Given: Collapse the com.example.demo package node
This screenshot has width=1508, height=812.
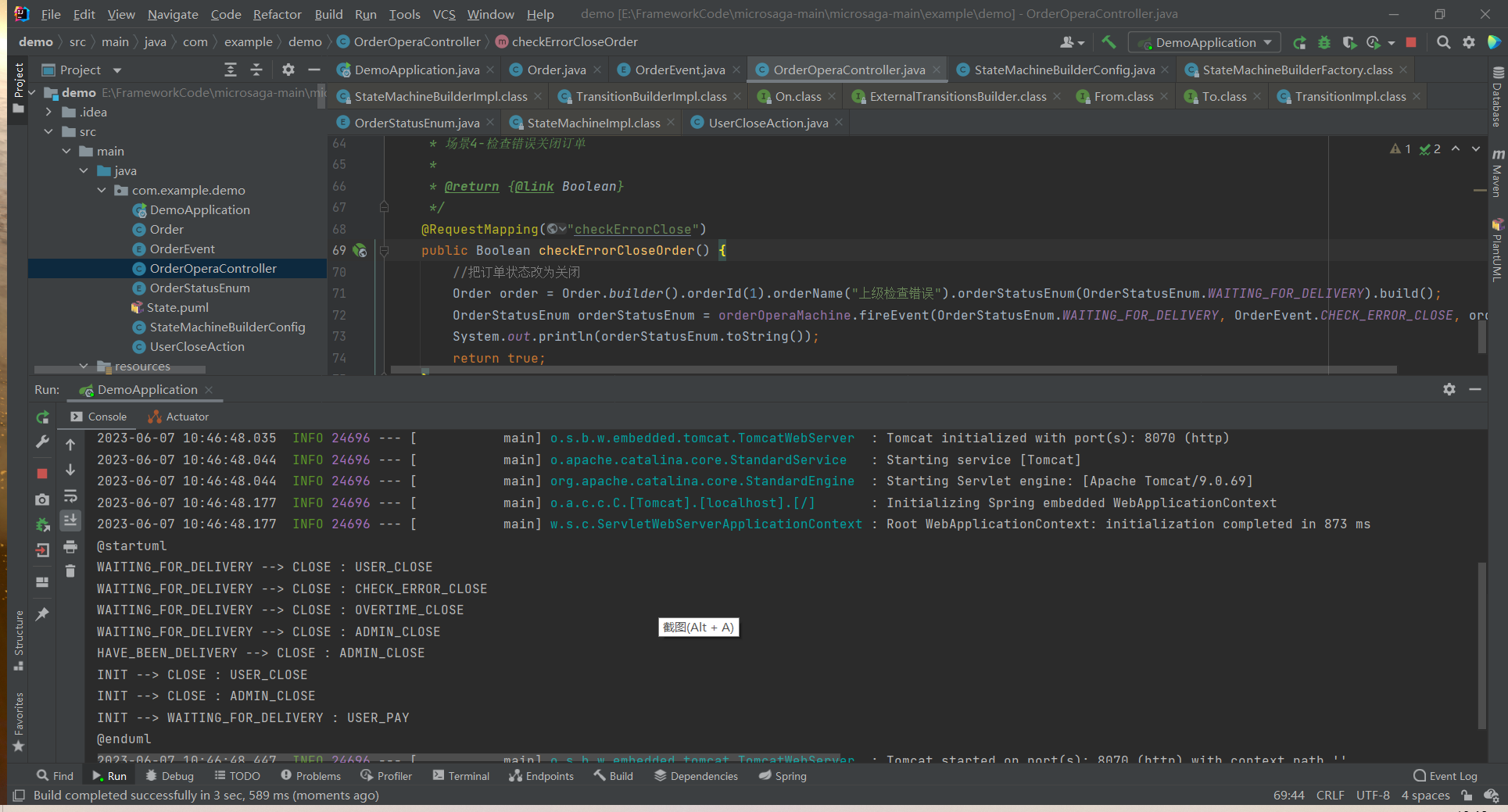Looking at the screenshot, I should 102,191.
